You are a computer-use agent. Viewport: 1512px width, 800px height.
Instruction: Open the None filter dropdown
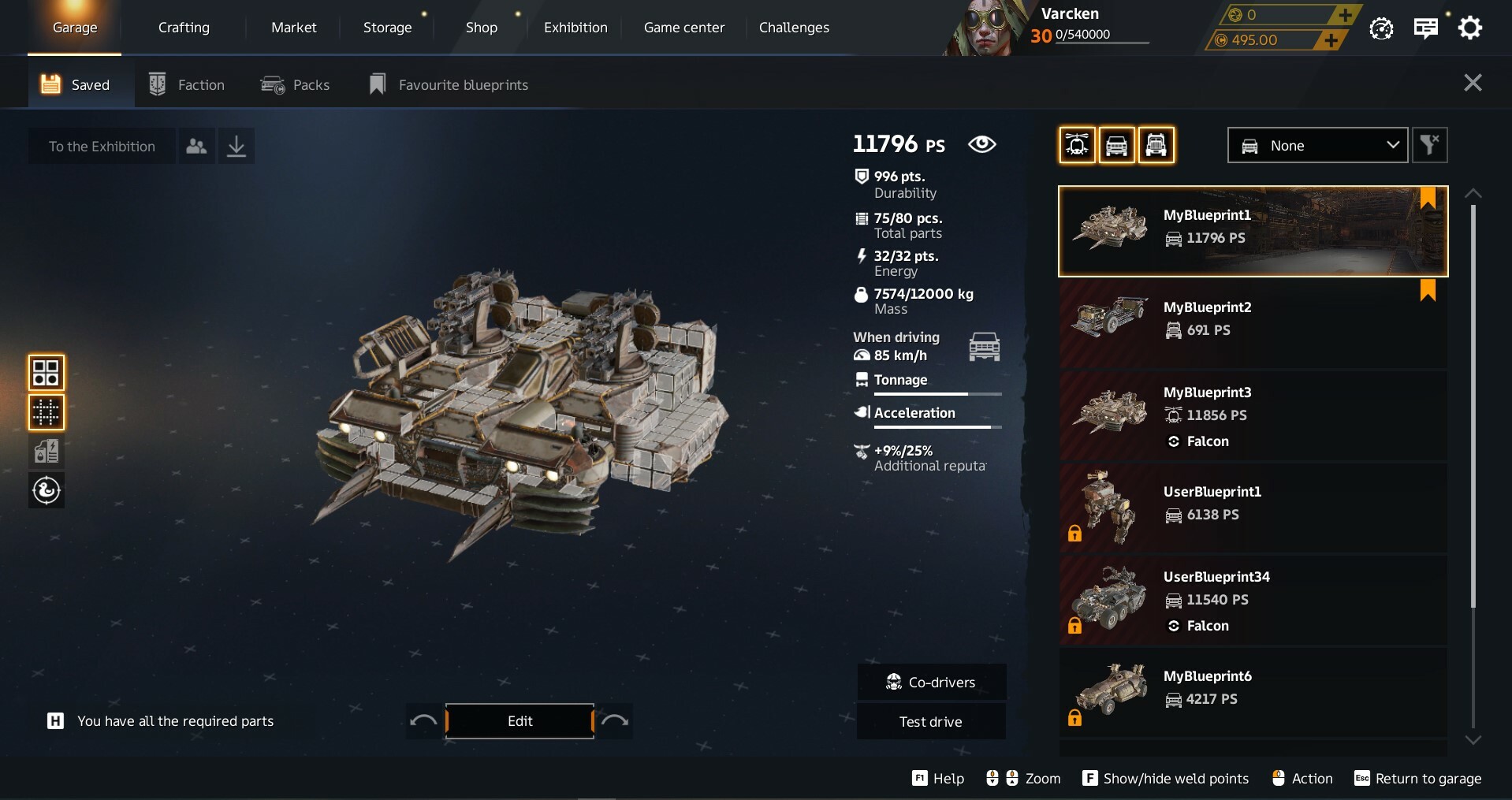pyautogui.click(x=1317, y=145)
